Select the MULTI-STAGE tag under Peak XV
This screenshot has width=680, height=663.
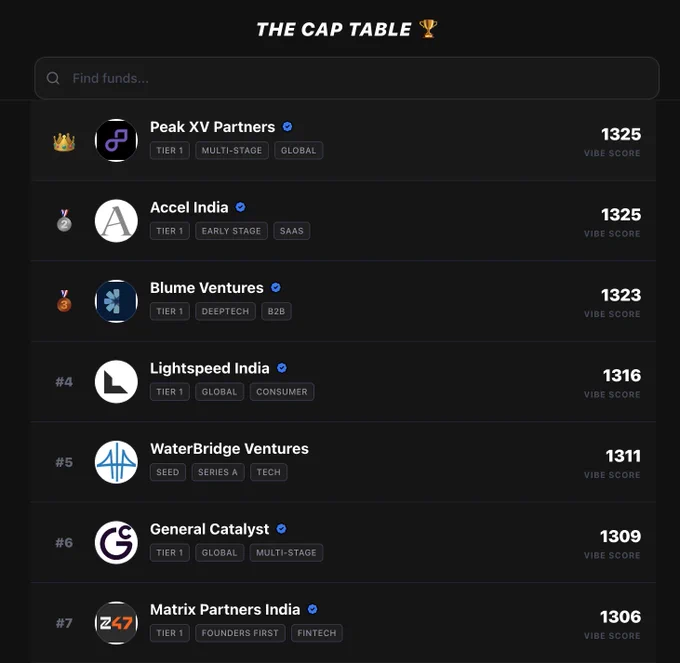coord(232,150)
